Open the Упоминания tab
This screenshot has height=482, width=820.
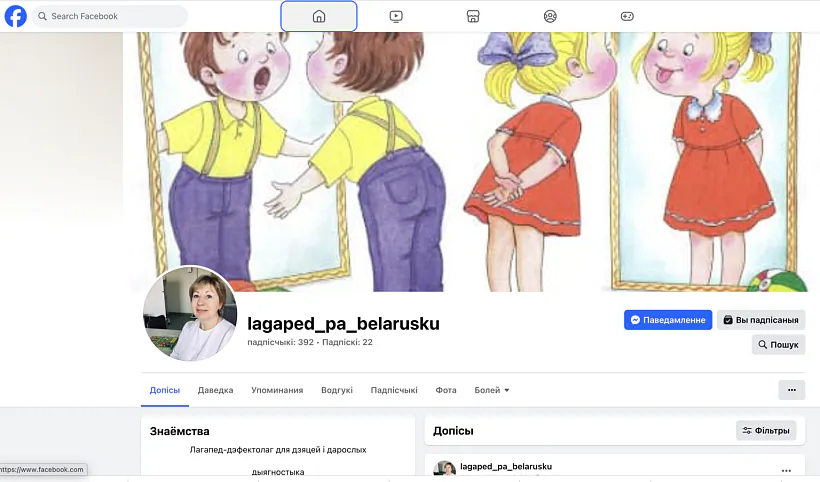tap(277, 390)
